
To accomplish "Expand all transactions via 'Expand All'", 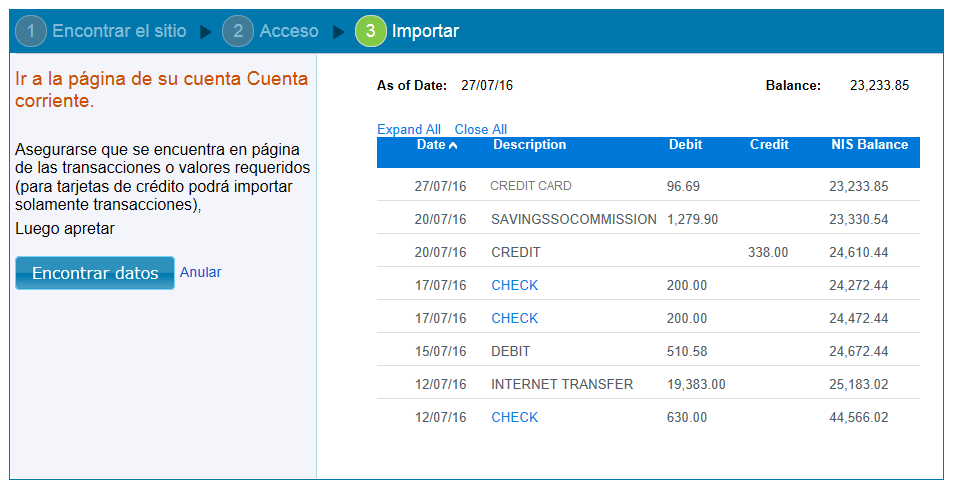I will coord(408,129).
